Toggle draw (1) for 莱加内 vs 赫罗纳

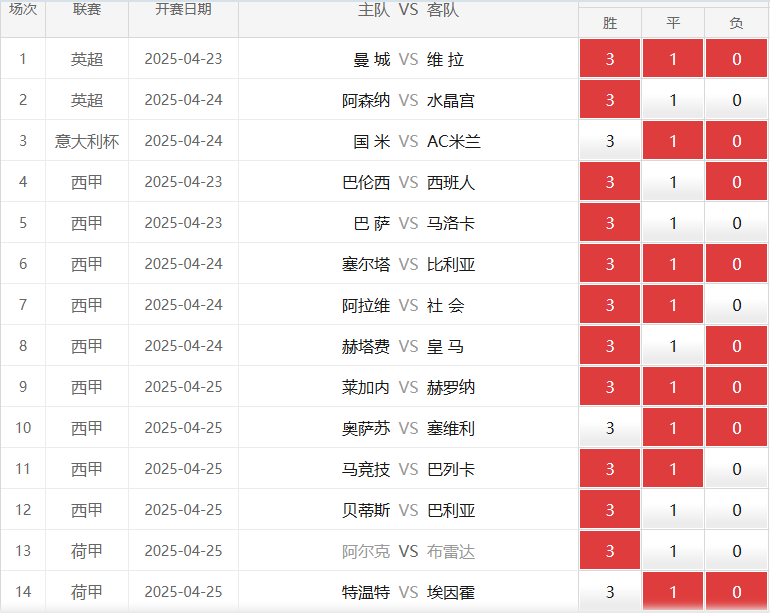(x=673, y=387)
